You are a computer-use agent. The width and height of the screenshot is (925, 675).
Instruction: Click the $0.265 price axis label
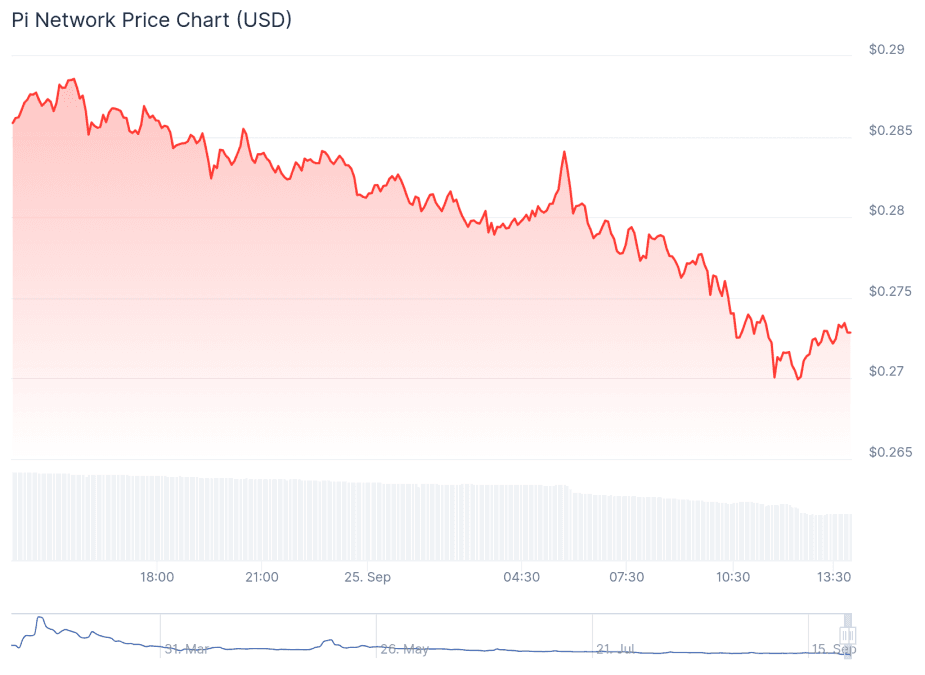(891, 453)
